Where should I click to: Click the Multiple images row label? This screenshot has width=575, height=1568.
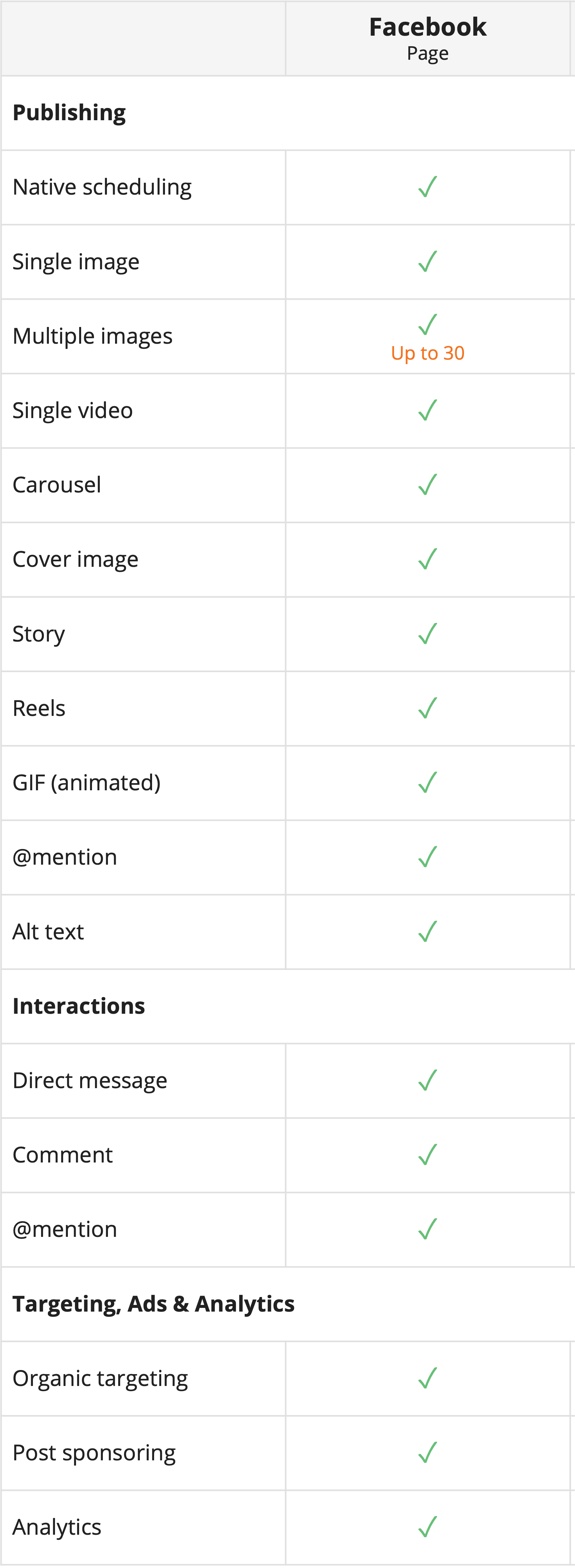click(92, 336)
